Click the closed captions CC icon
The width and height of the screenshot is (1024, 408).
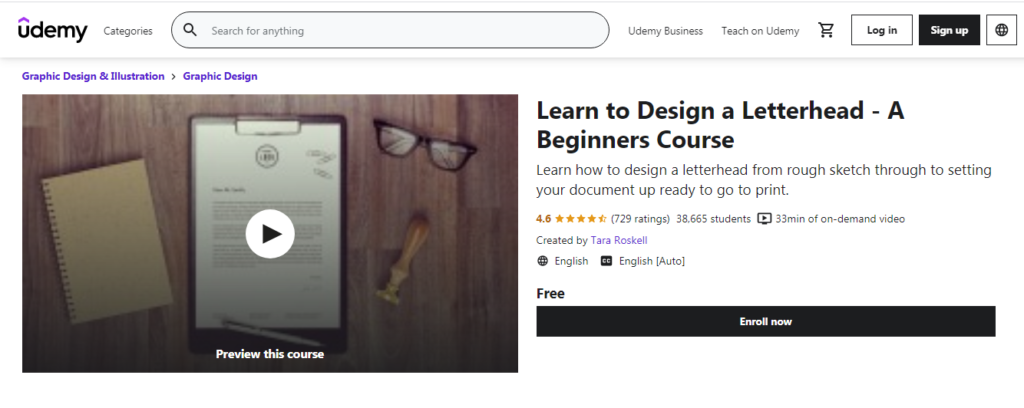pyautogui.click(x=606, y=261)
